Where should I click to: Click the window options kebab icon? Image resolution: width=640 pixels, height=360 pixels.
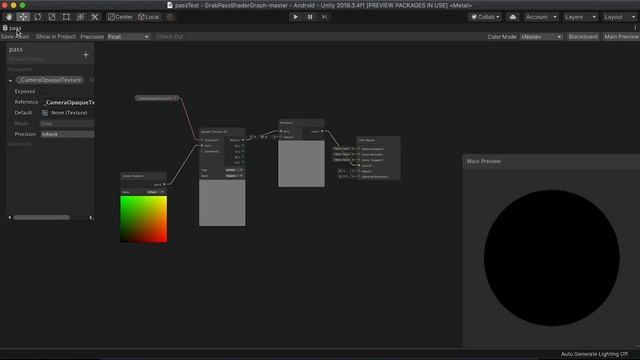pos(635,28)
